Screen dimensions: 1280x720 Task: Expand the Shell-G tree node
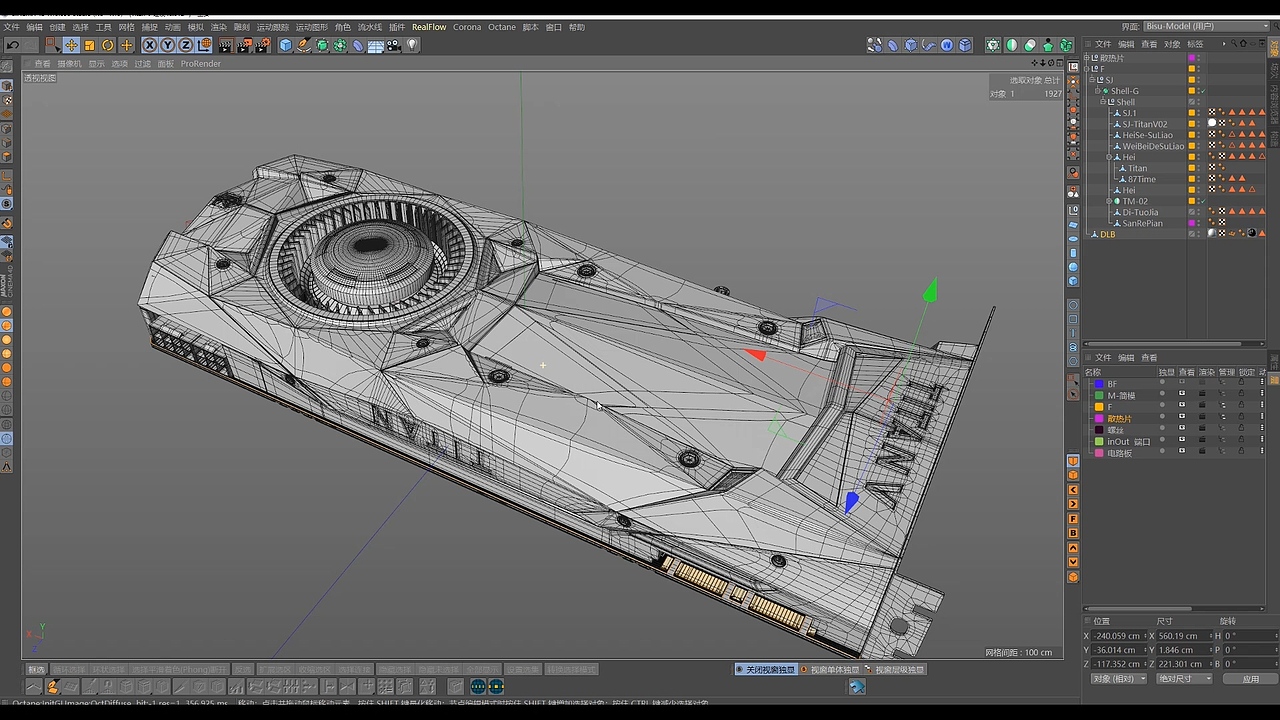(x=1098, y=91)
